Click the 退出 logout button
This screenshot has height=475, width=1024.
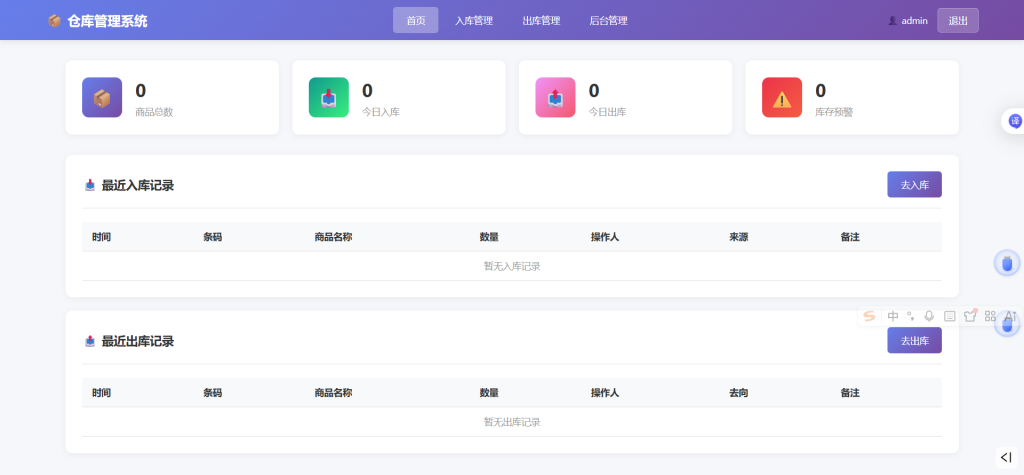point(957,20)
